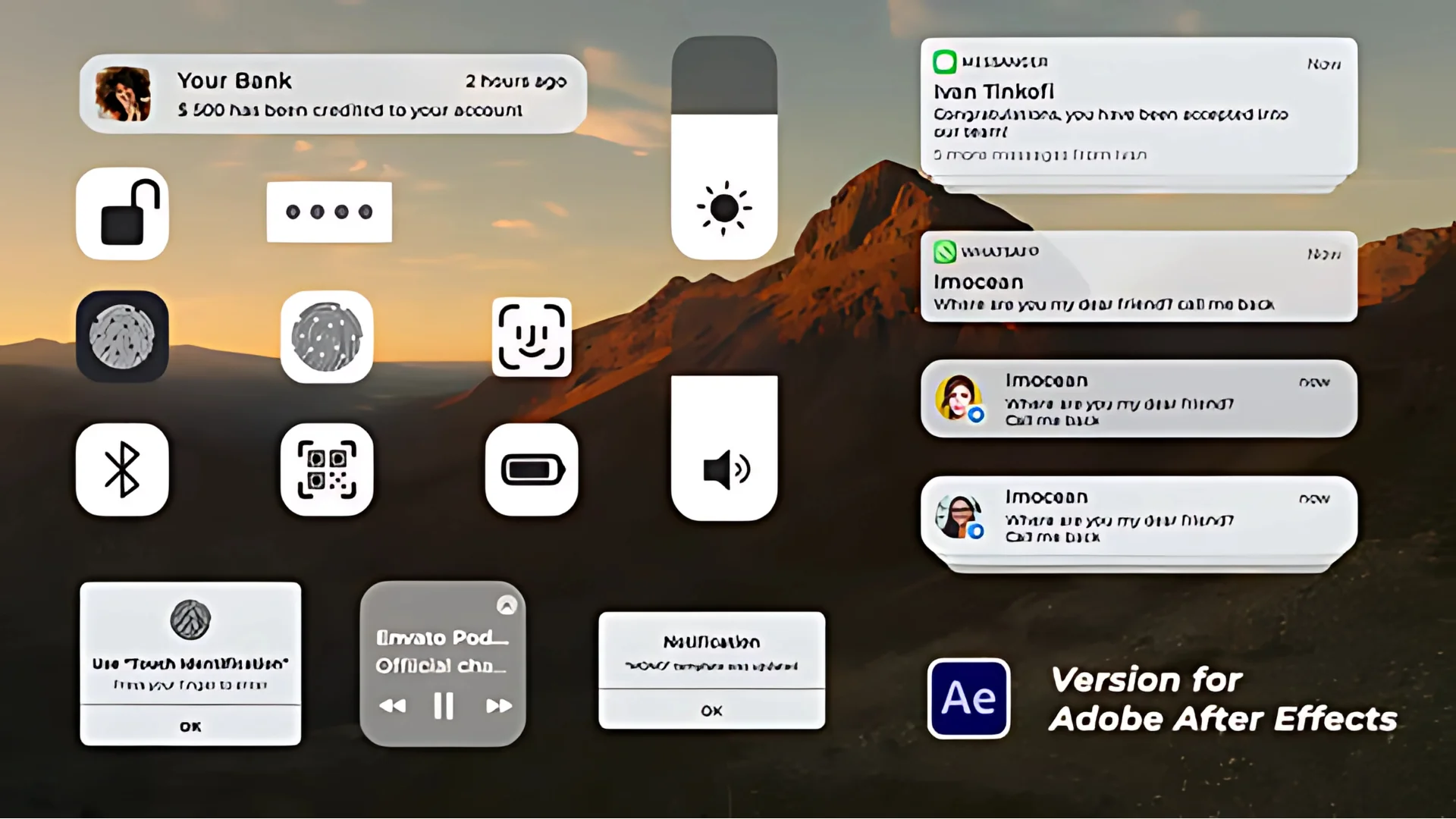Viewport: 1456px width, 819px height.
Task: Select the dark fingerprint Touch ID icon
Action: pyautogui.click(x=122, y=336)
